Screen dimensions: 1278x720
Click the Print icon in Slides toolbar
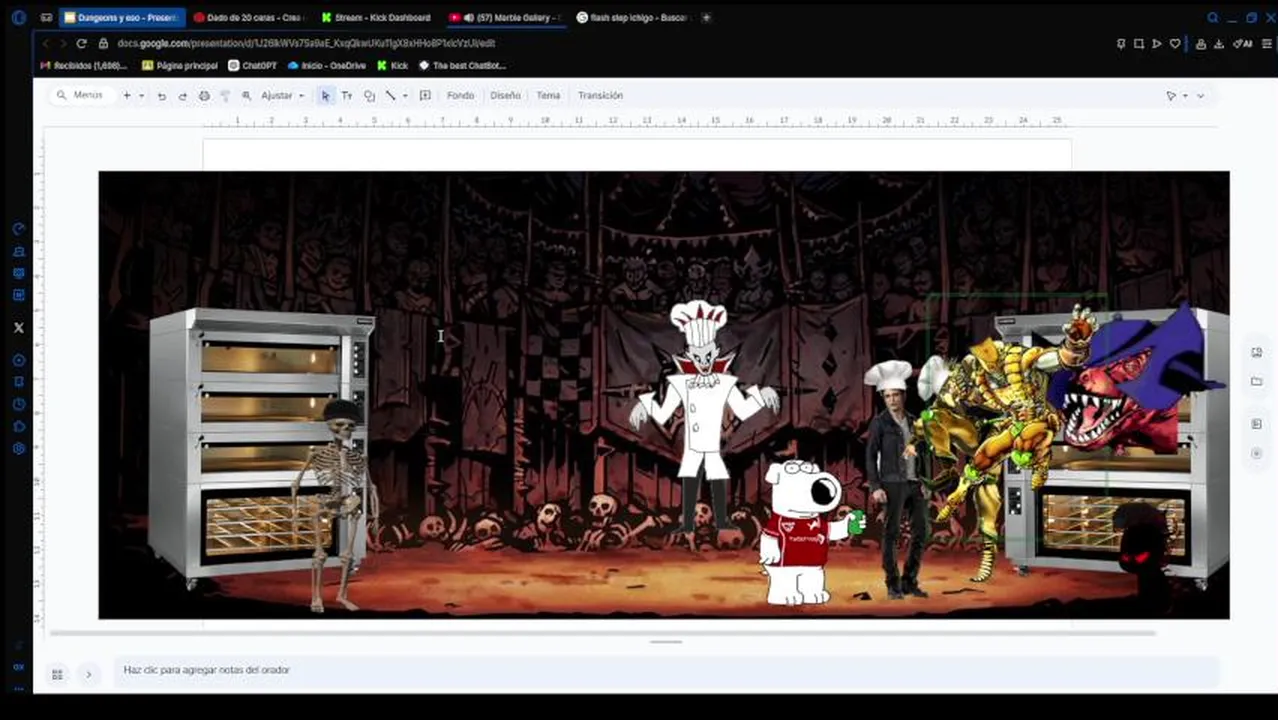pyautogui.click(x=204, y=96)
